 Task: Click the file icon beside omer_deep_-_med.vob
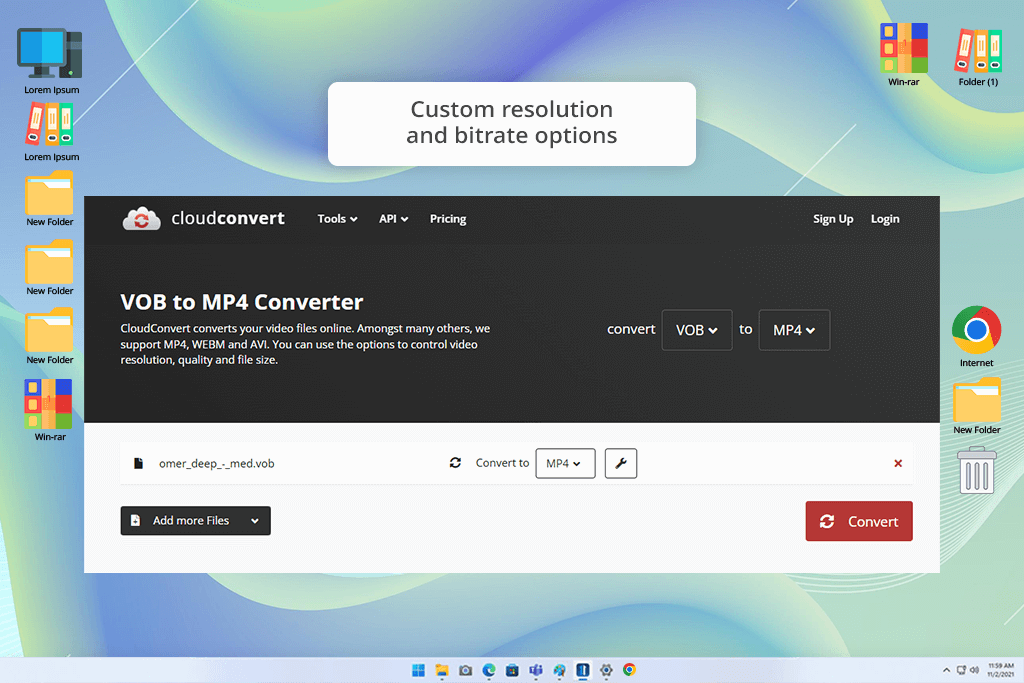(138, 463)
